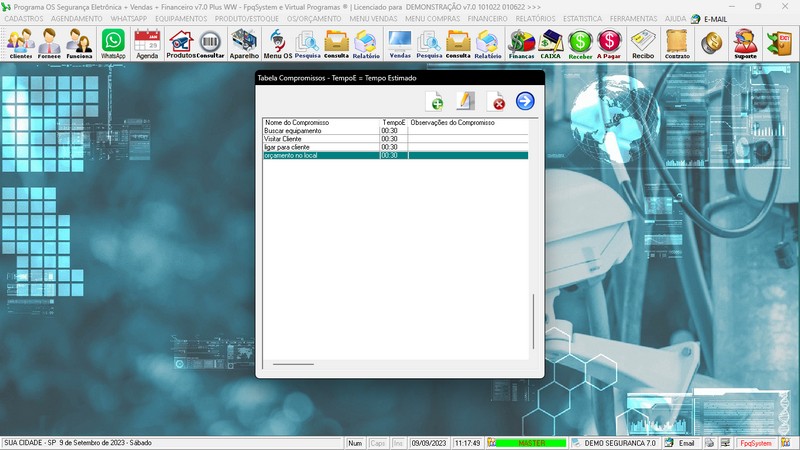Delete the selected compromisso
Screen dimensions: 800x450
click(496, 101)
